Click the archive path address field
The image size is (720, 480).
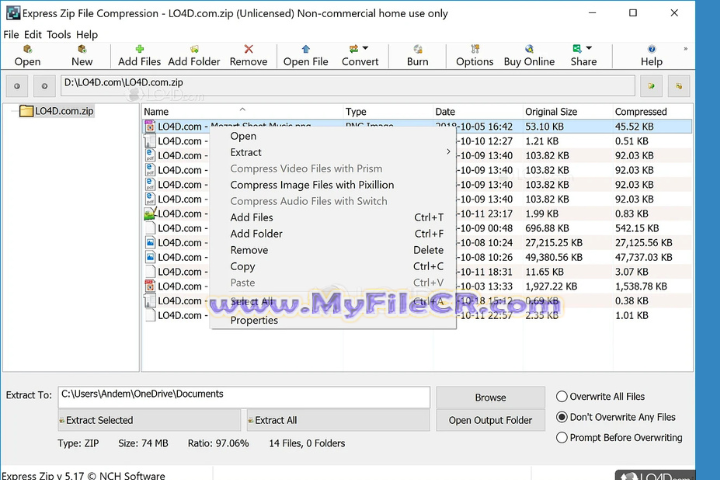pos(348,85)
